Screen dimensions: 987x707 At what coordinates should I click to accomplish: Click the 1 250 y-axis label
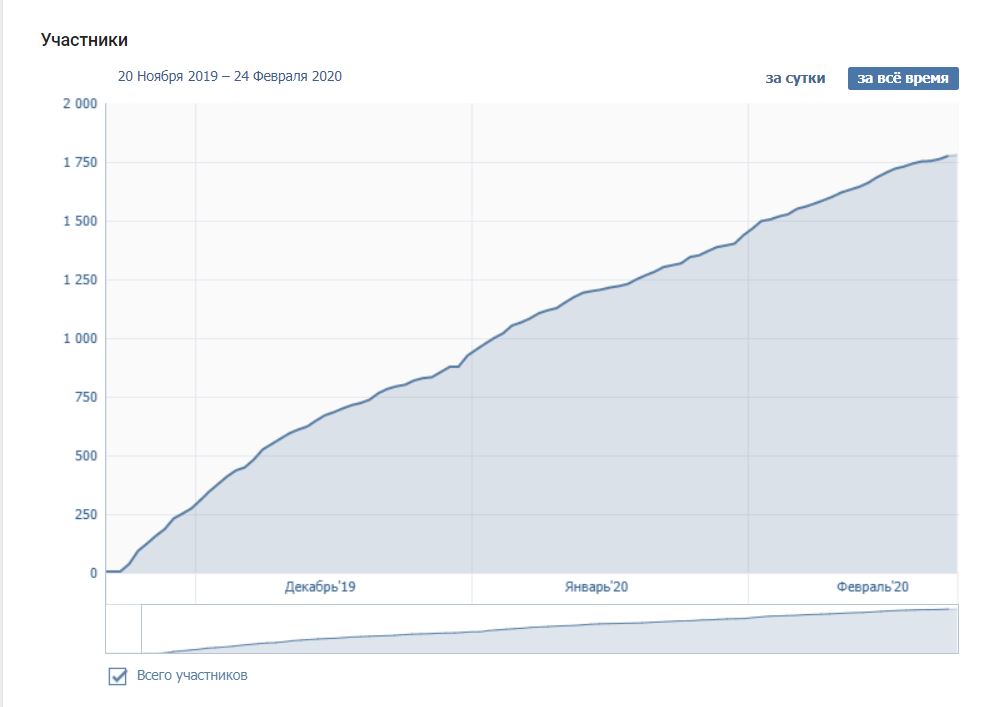click(80, 280)
